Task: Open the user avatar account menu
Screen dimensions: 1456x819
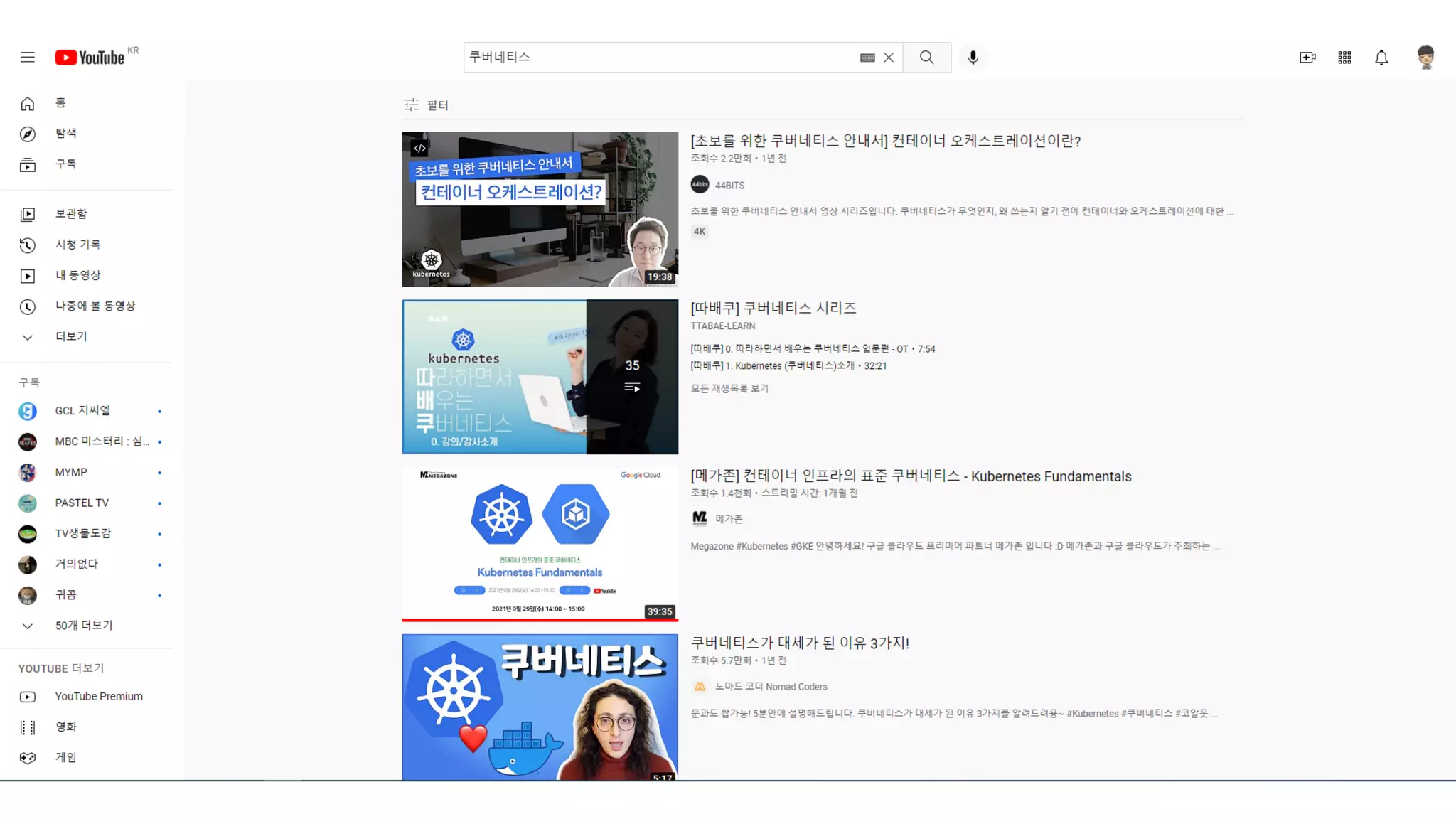Action: (1425, 58)
